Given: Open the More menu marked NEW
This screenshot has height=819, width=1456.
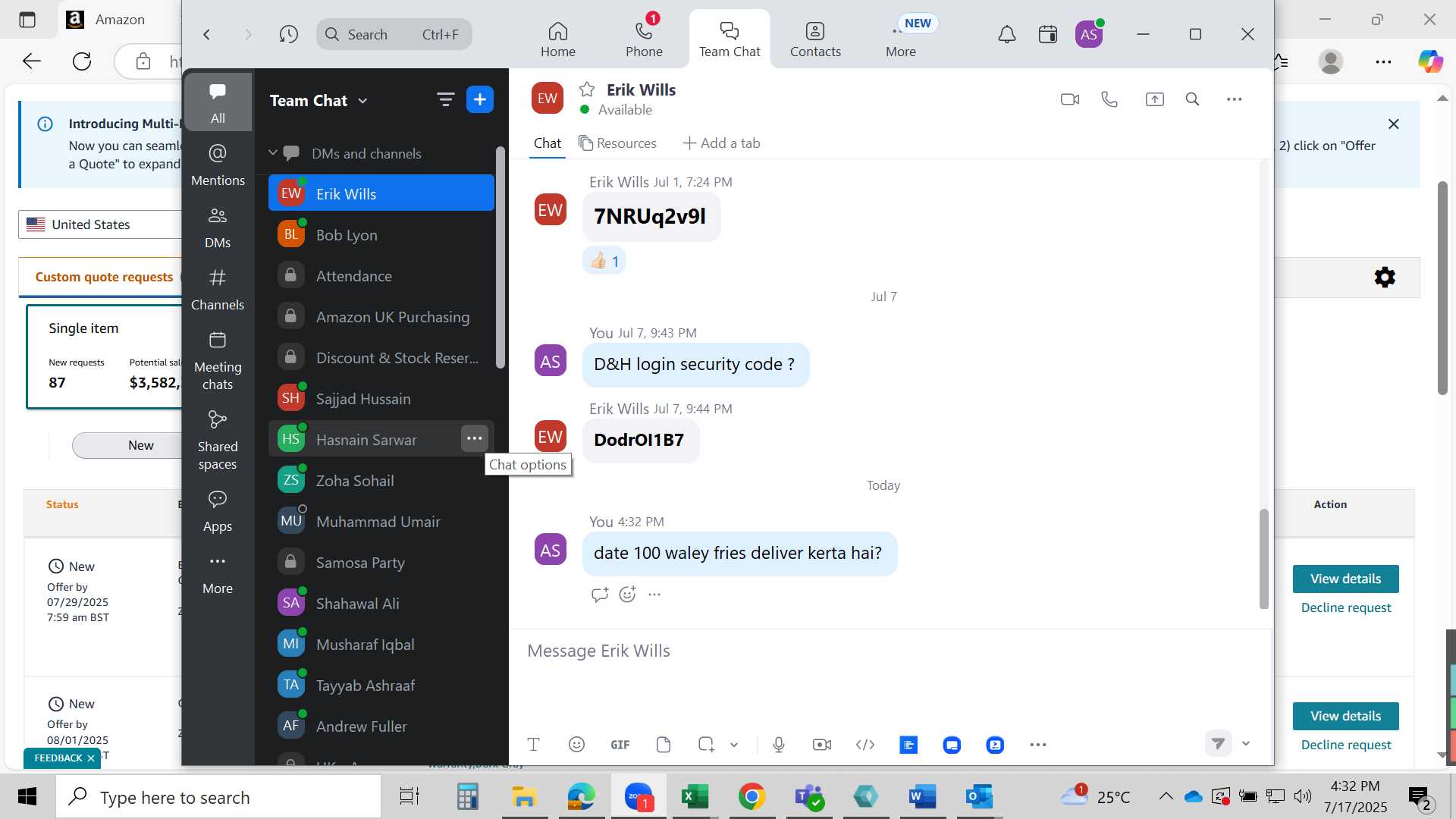Looking at the screenshot, I should pyautogui.click(x=901, y=39).
